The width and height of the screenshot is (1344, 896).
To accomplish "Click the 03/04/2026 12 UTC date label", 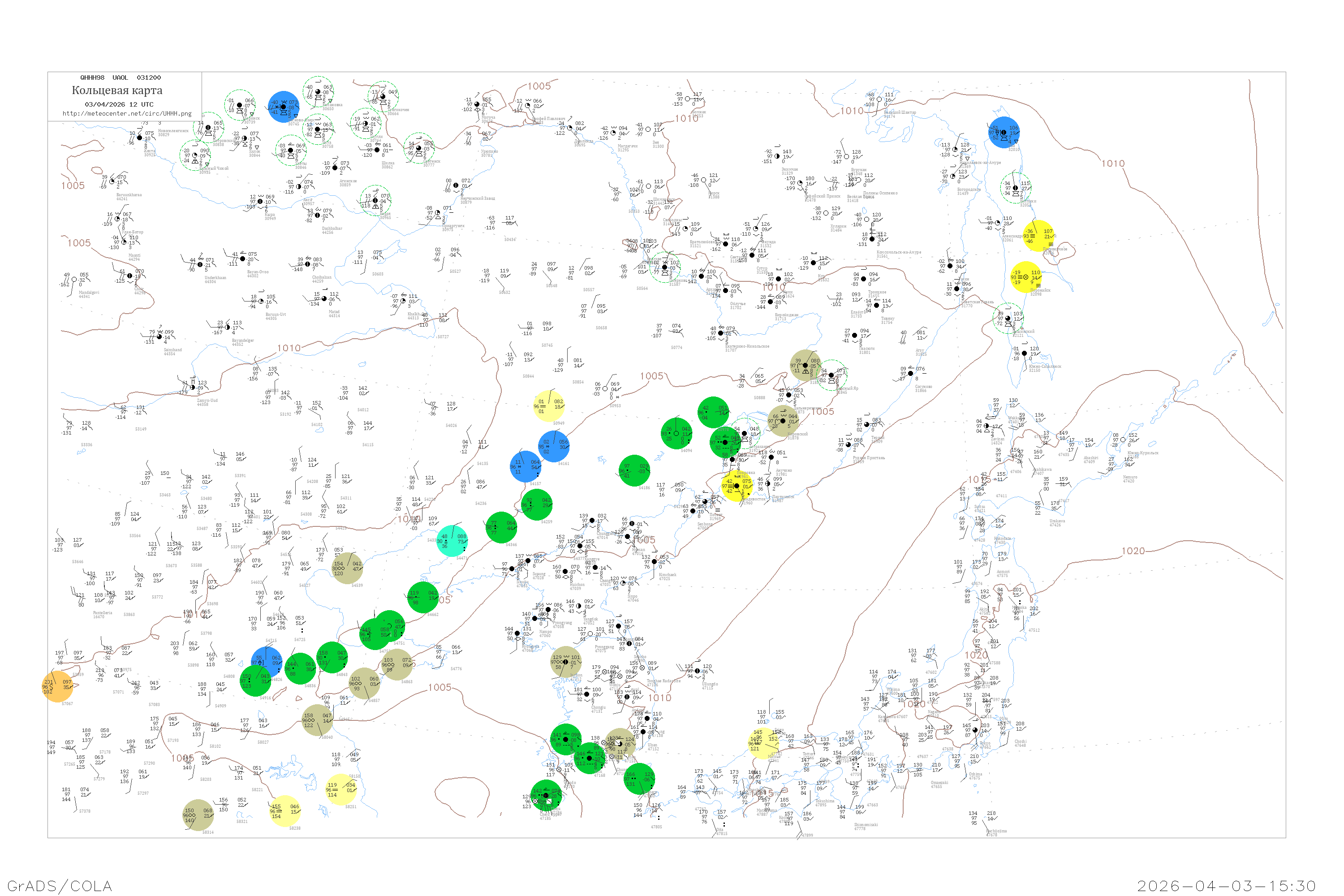I will click(119, 104).
